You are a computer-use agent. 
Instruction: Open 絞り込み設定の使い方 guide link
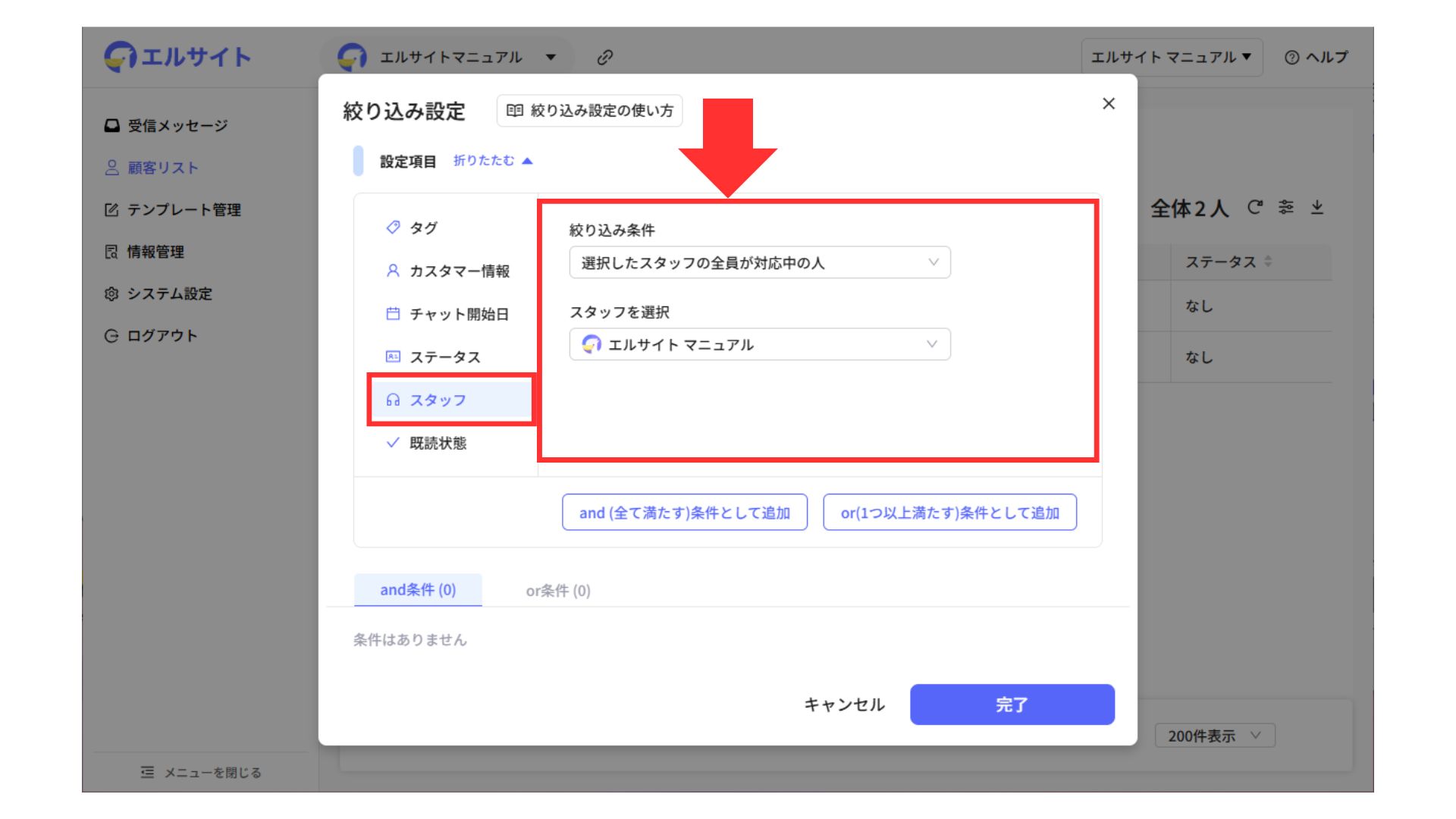(x=590, y=111)
